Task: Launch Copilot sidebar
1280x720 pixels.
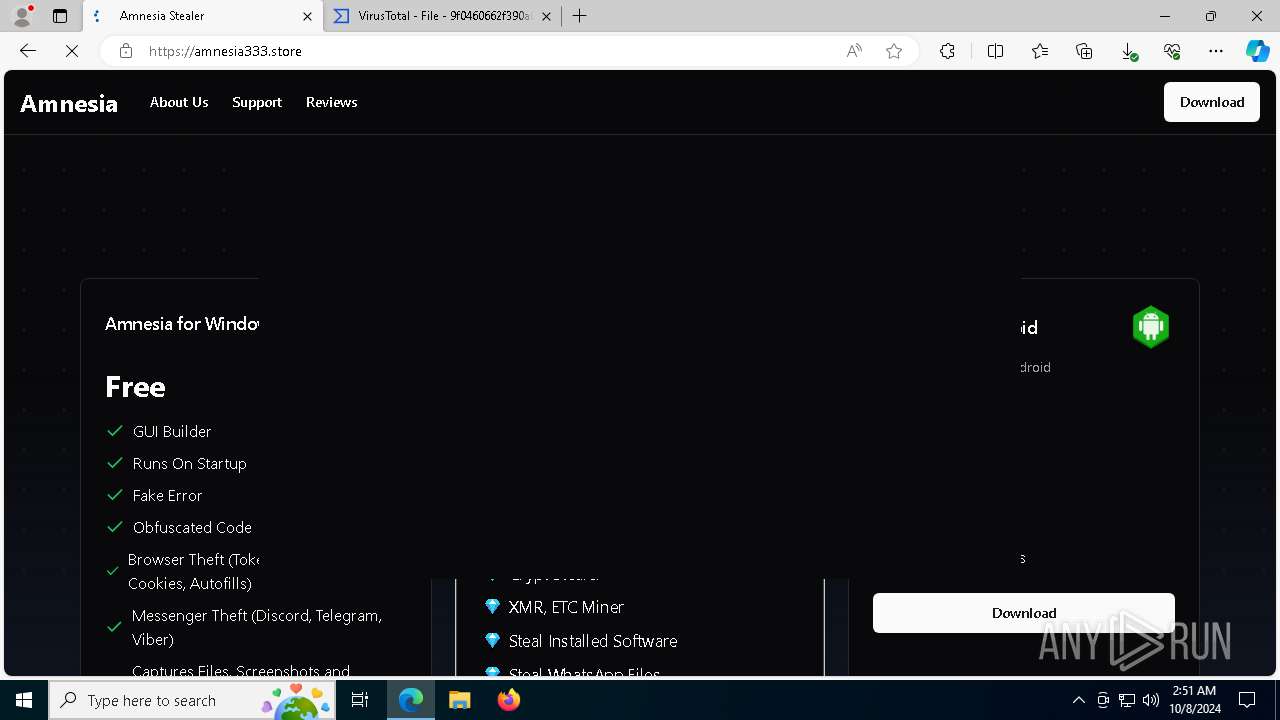Action: (x=1257, y=51)
